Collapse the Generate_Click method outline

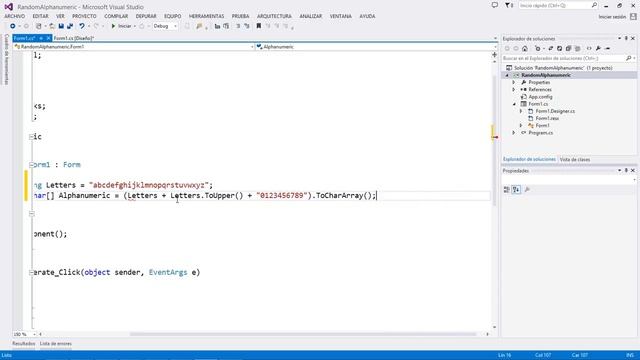(x=31, y=273)
